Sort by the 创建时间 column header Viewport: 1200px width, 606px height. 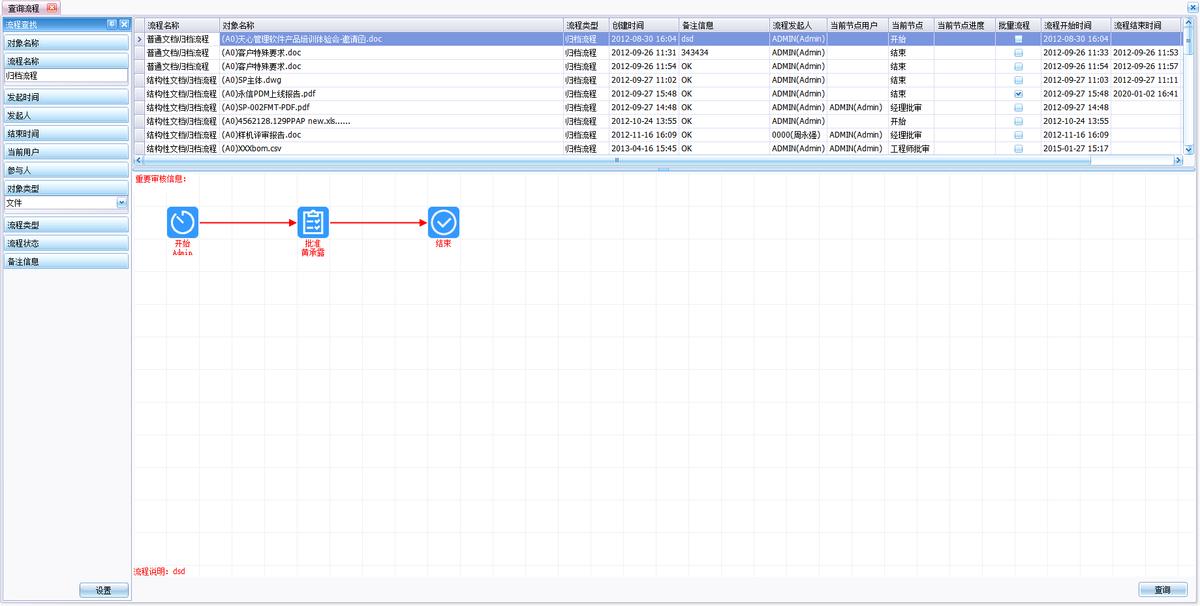tap(642, 25)
